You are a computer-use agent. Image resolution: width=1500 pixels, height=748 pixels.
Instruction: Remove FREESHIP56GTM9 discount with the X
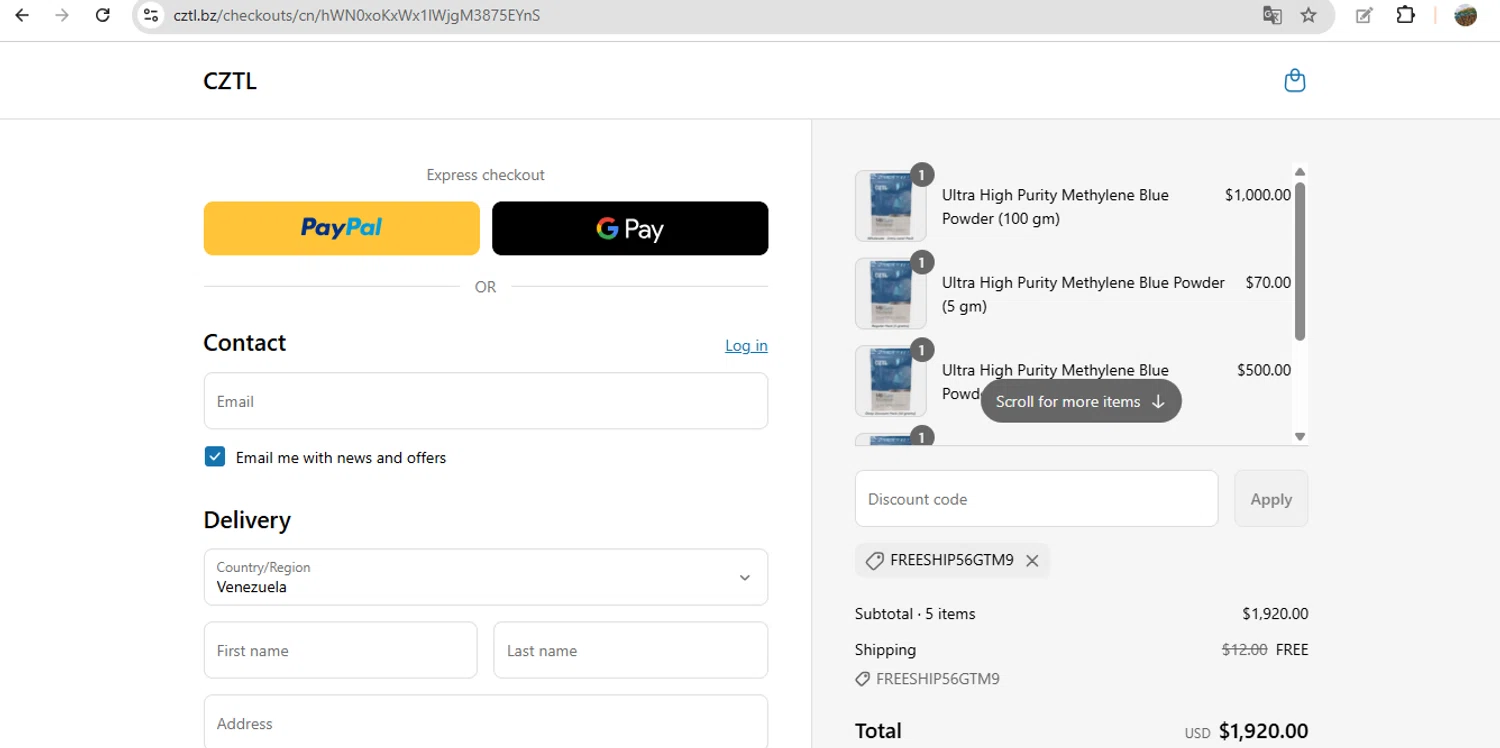(1032, 561)
